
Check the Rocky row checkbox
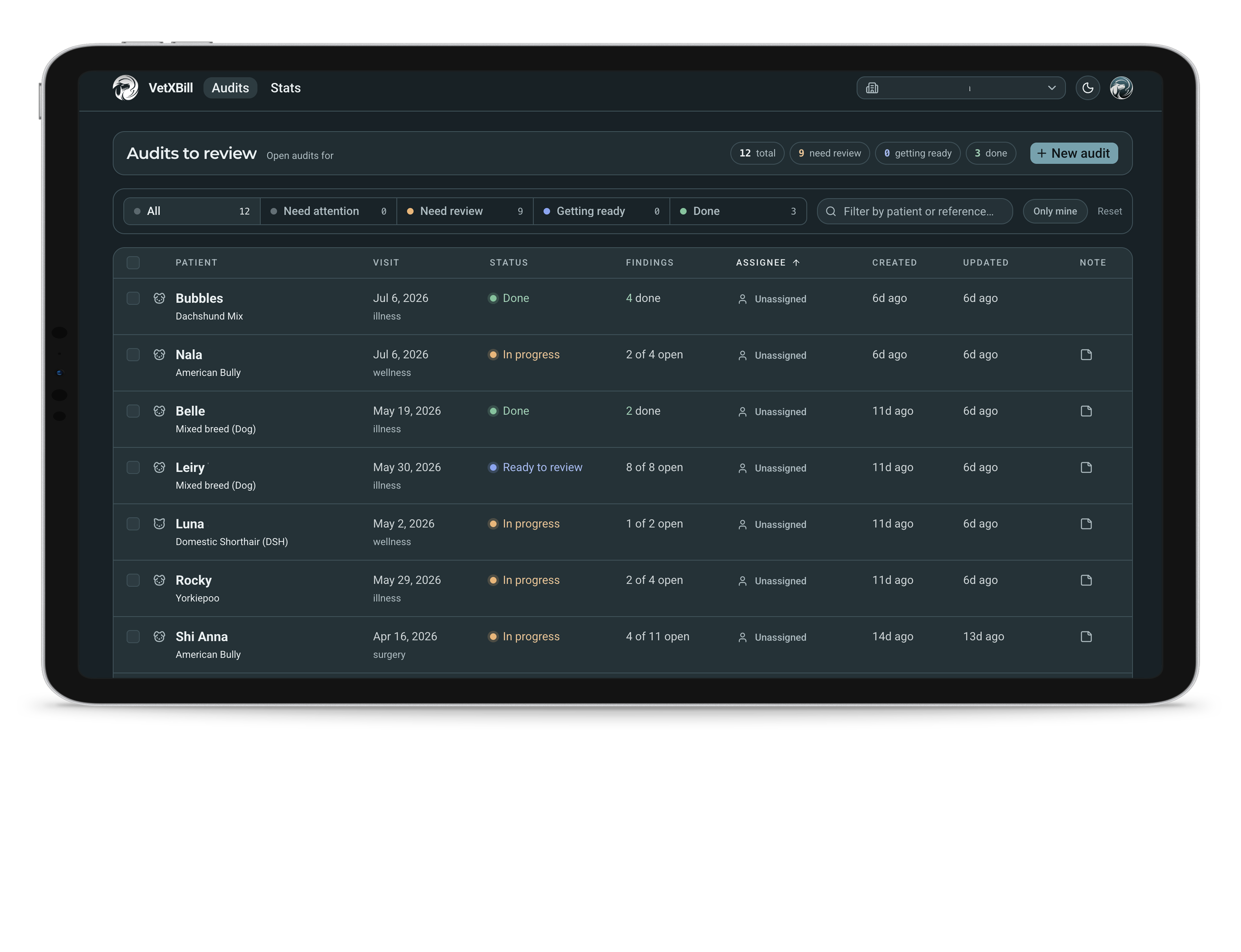click(133, 580)
